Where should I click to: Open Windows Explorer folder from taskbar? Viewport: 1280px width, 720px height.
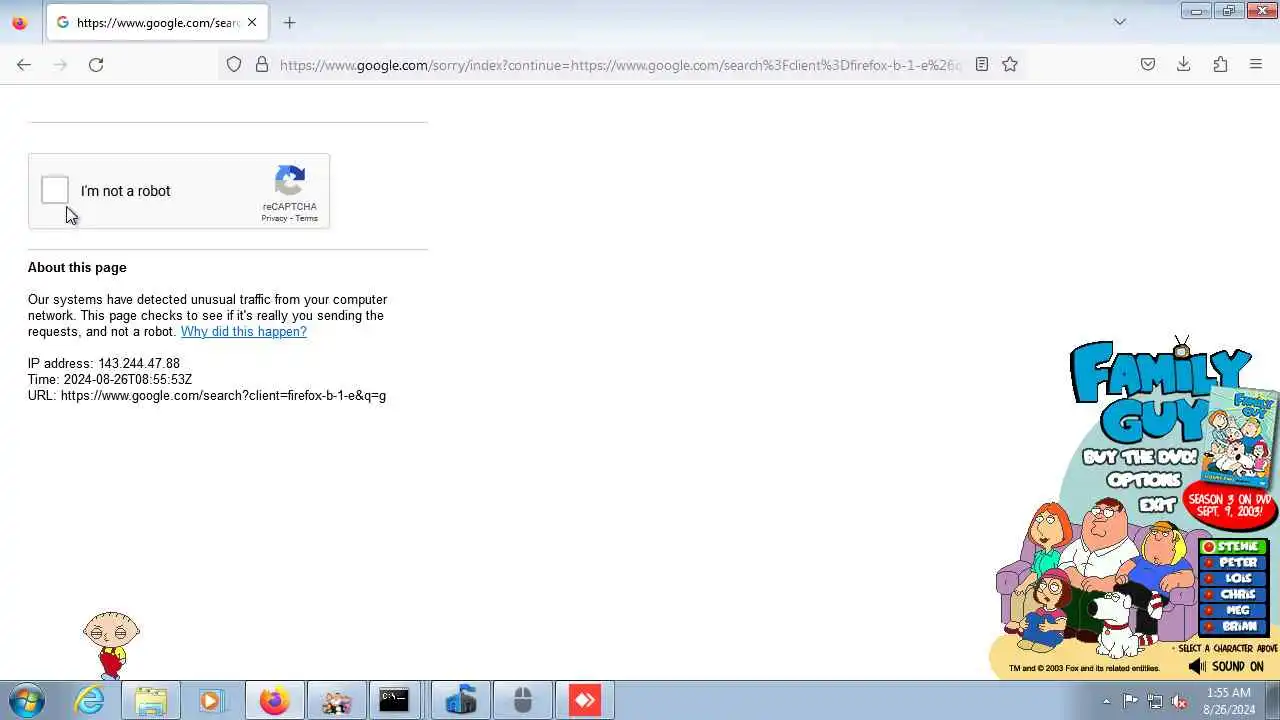(x=151, y=700)
